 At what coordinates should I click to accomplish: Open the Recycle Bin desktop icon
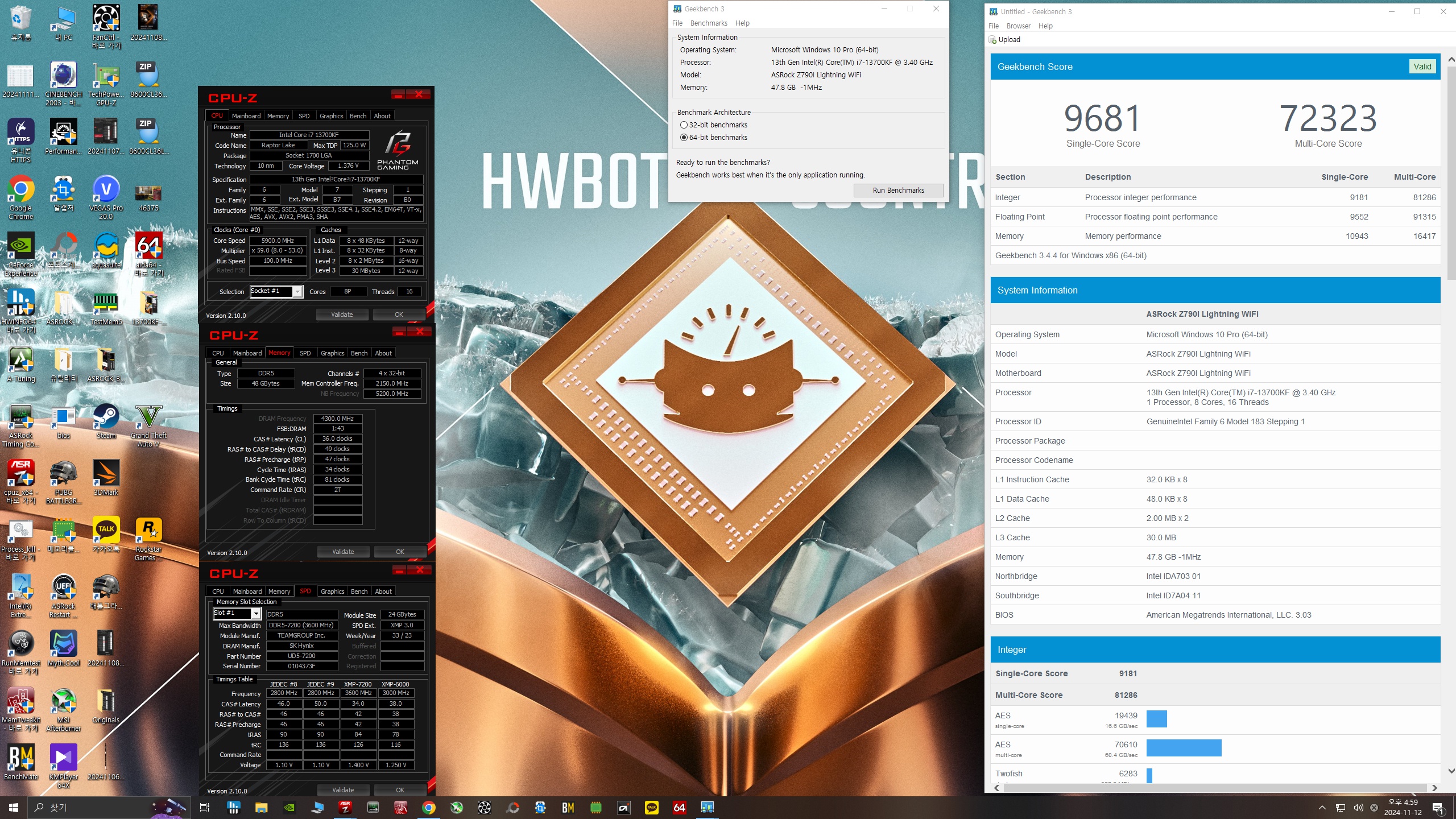[20, 23]
